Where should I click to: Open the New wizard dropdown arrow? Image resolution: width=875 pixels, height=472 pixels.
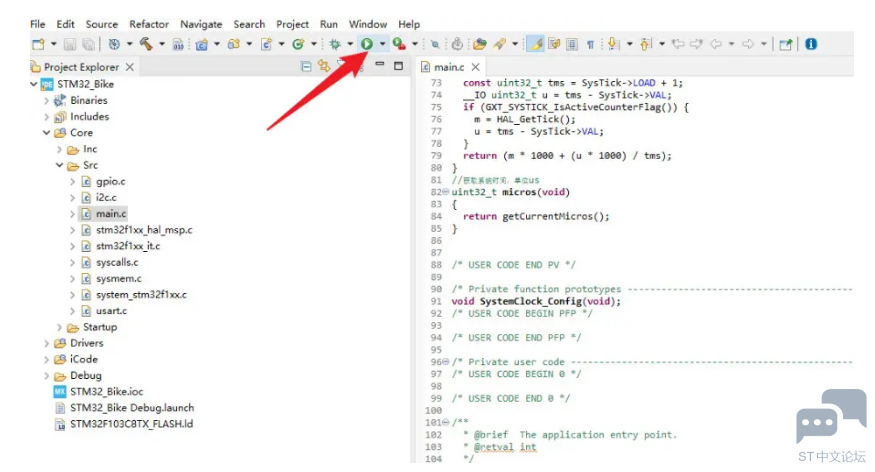coord(54,44)
